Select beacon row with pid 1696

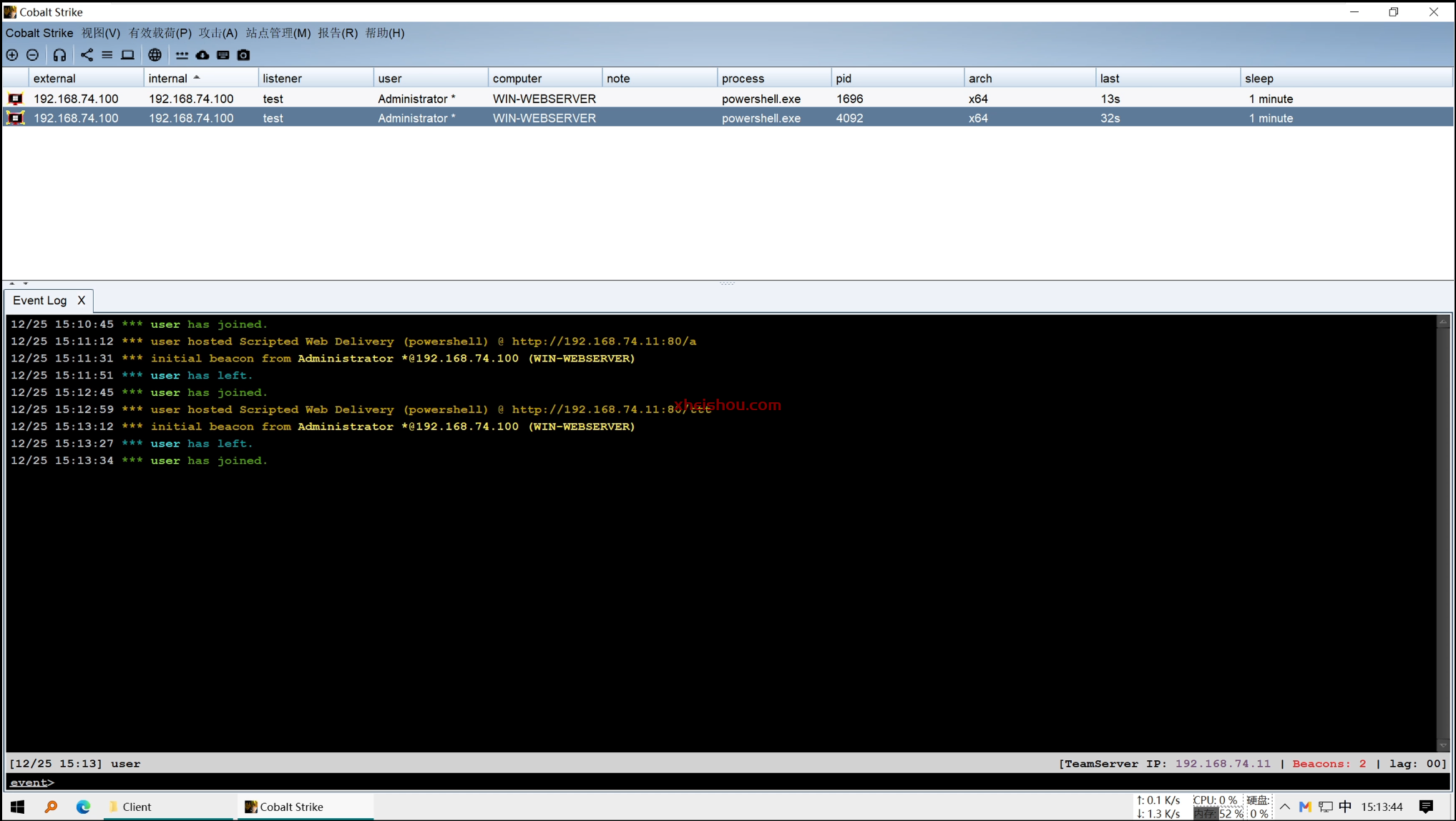(728, 99)
